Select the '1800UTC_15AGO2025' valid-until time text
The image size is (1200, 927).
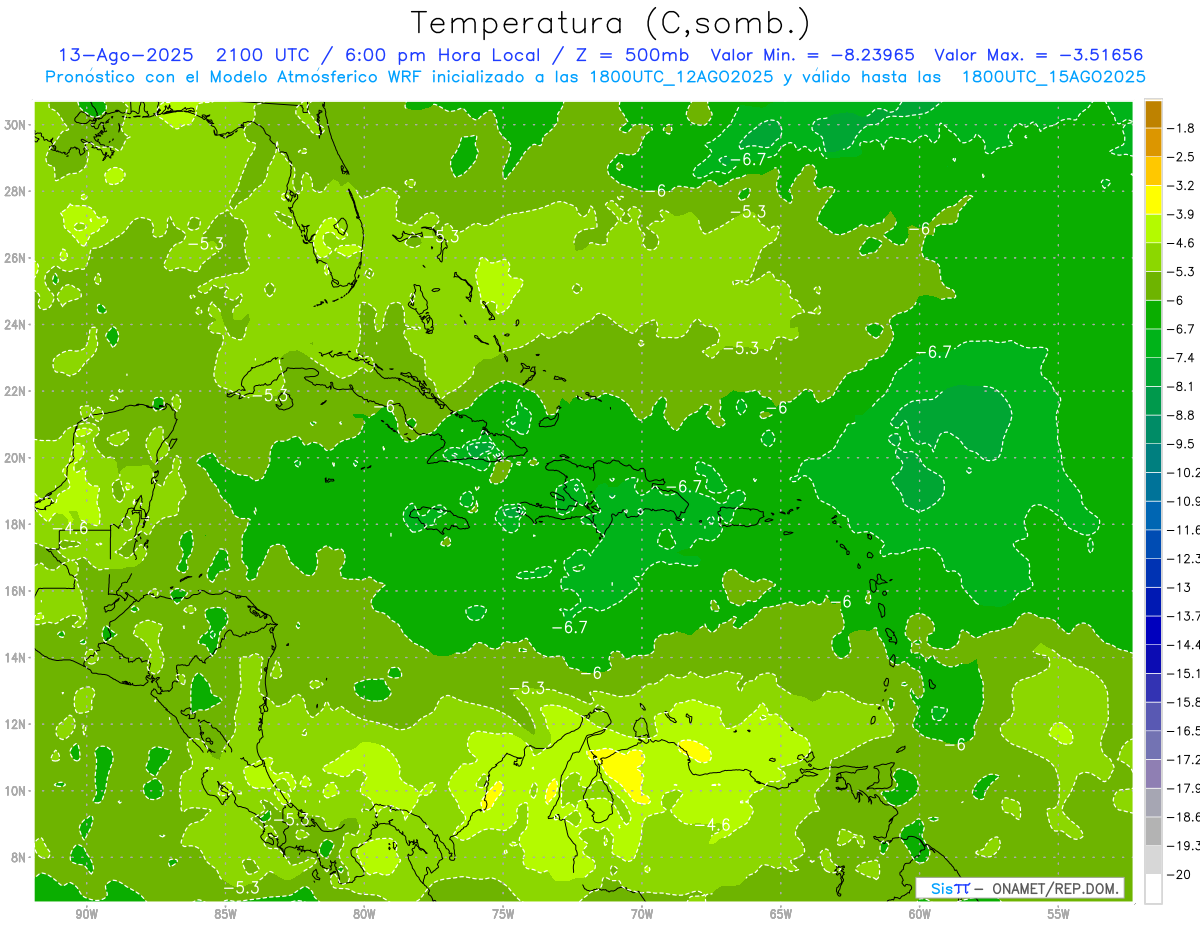(x=1053, y=77)
